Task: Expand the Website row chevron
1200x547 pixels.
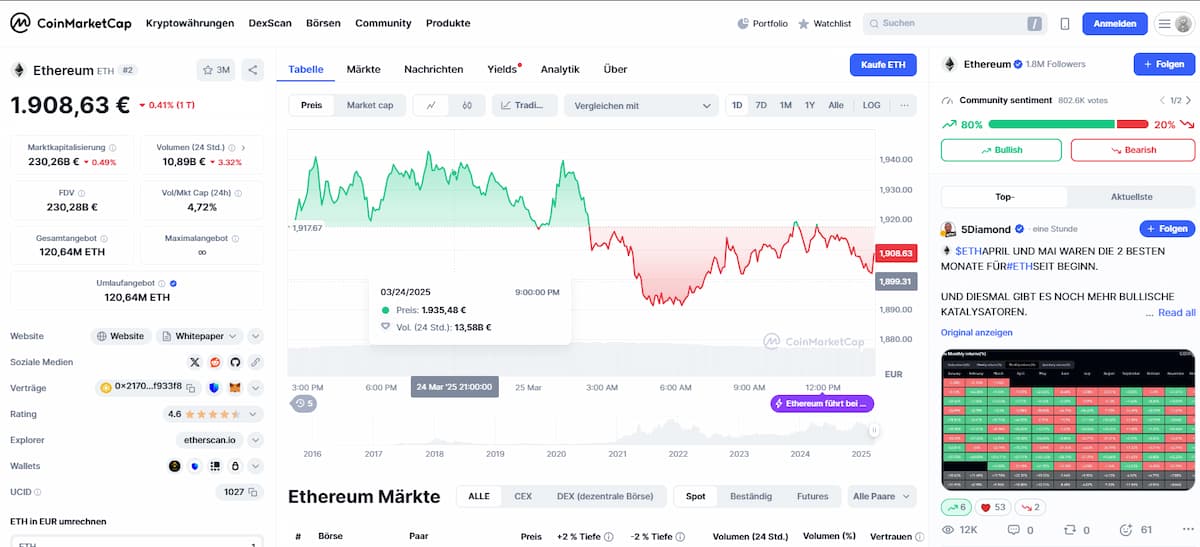Action: coord(255,336)
